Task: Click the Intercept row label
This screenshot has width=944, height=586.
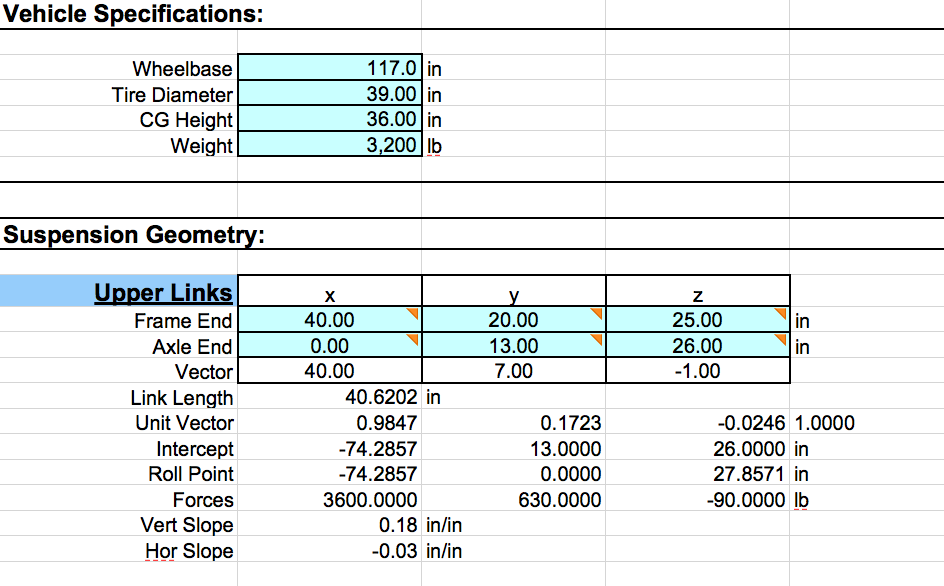Action: (x=194, y=449)
